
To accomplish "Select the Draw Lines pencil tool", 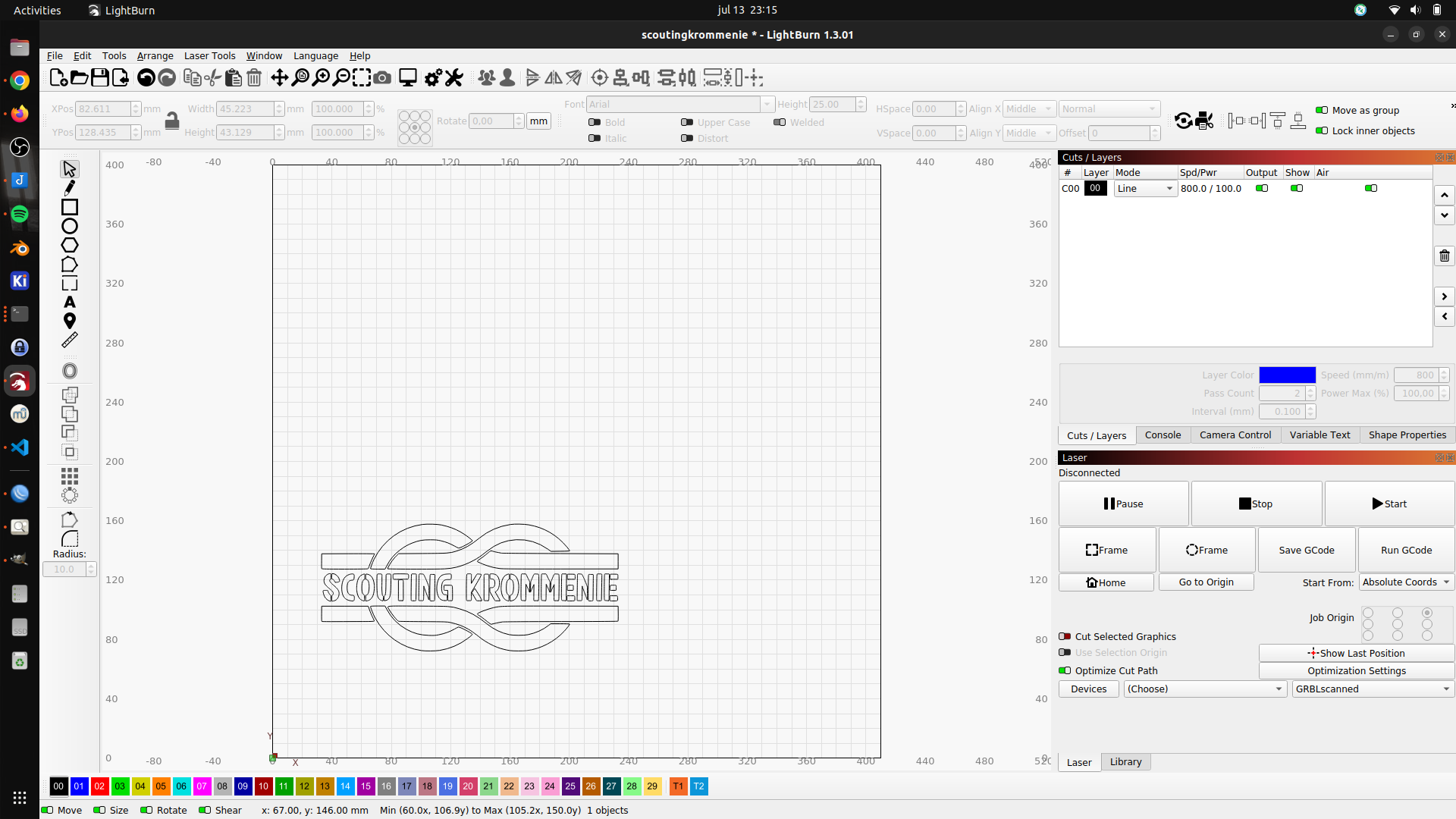I will pos(70,187).
